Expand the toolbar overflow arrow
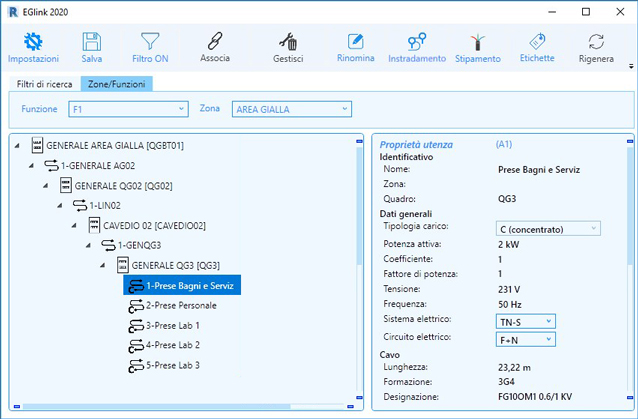638x419 pixels. coord(631,66)
